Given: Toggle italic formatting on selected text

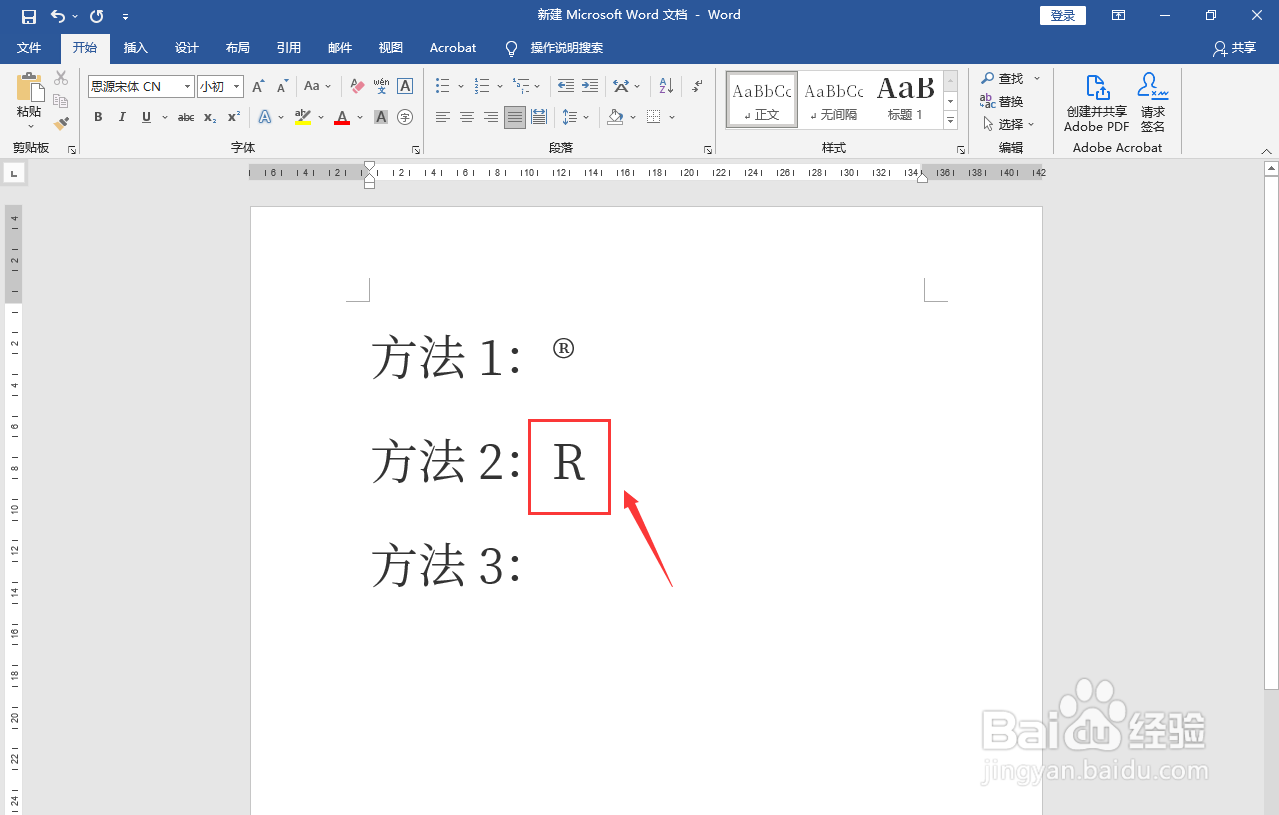Looking at the screenshot, I should (x=121, y=117).
